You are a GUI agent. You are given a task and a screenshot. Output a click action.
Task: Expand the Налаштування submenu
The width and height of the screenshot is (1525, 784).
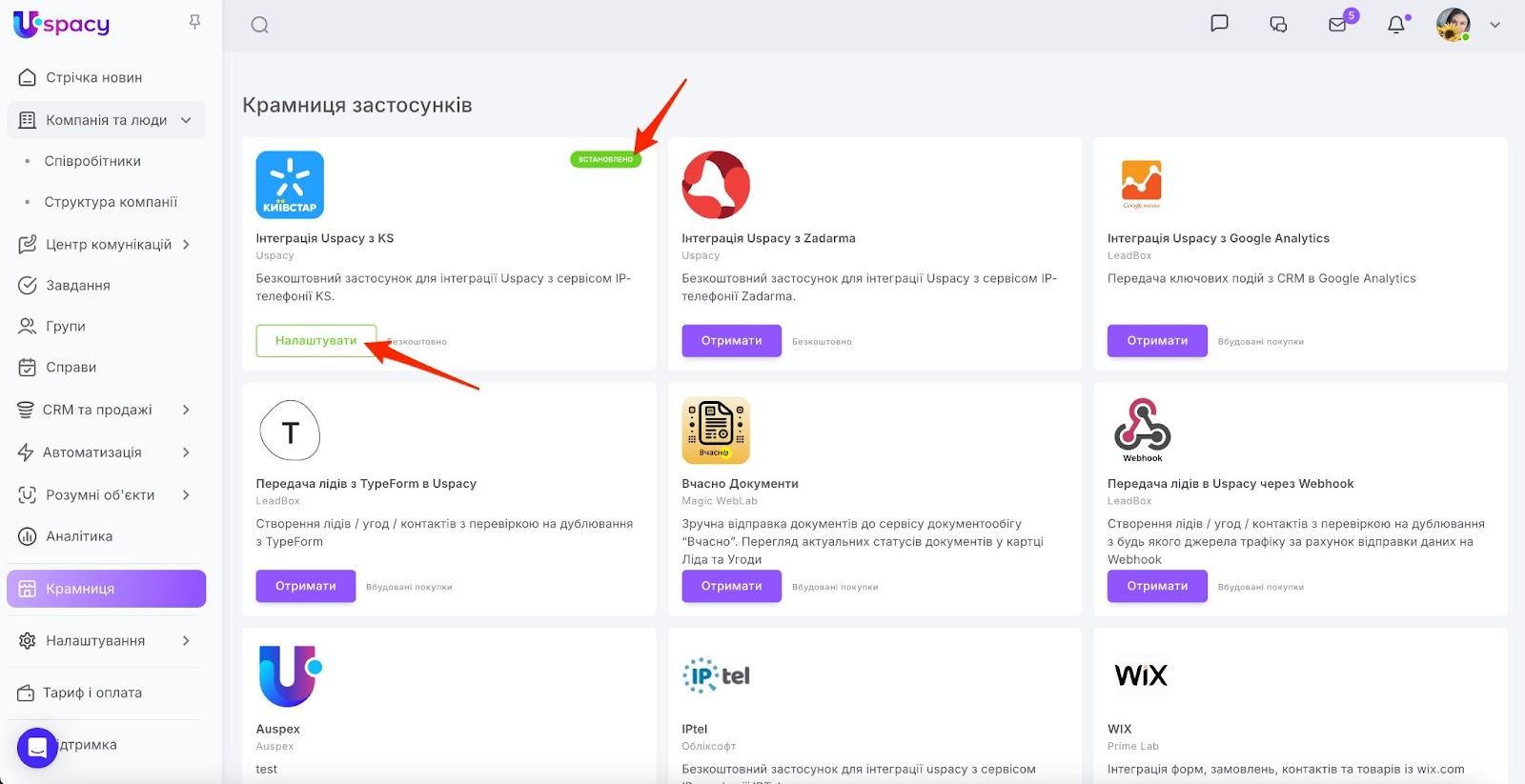[186, 641]
